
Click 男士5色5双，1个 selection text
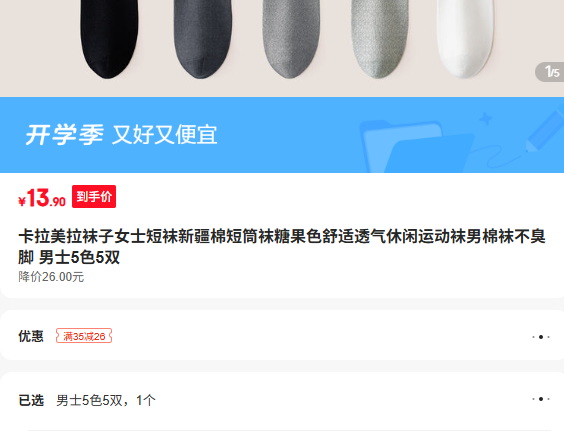coord(106,400)
